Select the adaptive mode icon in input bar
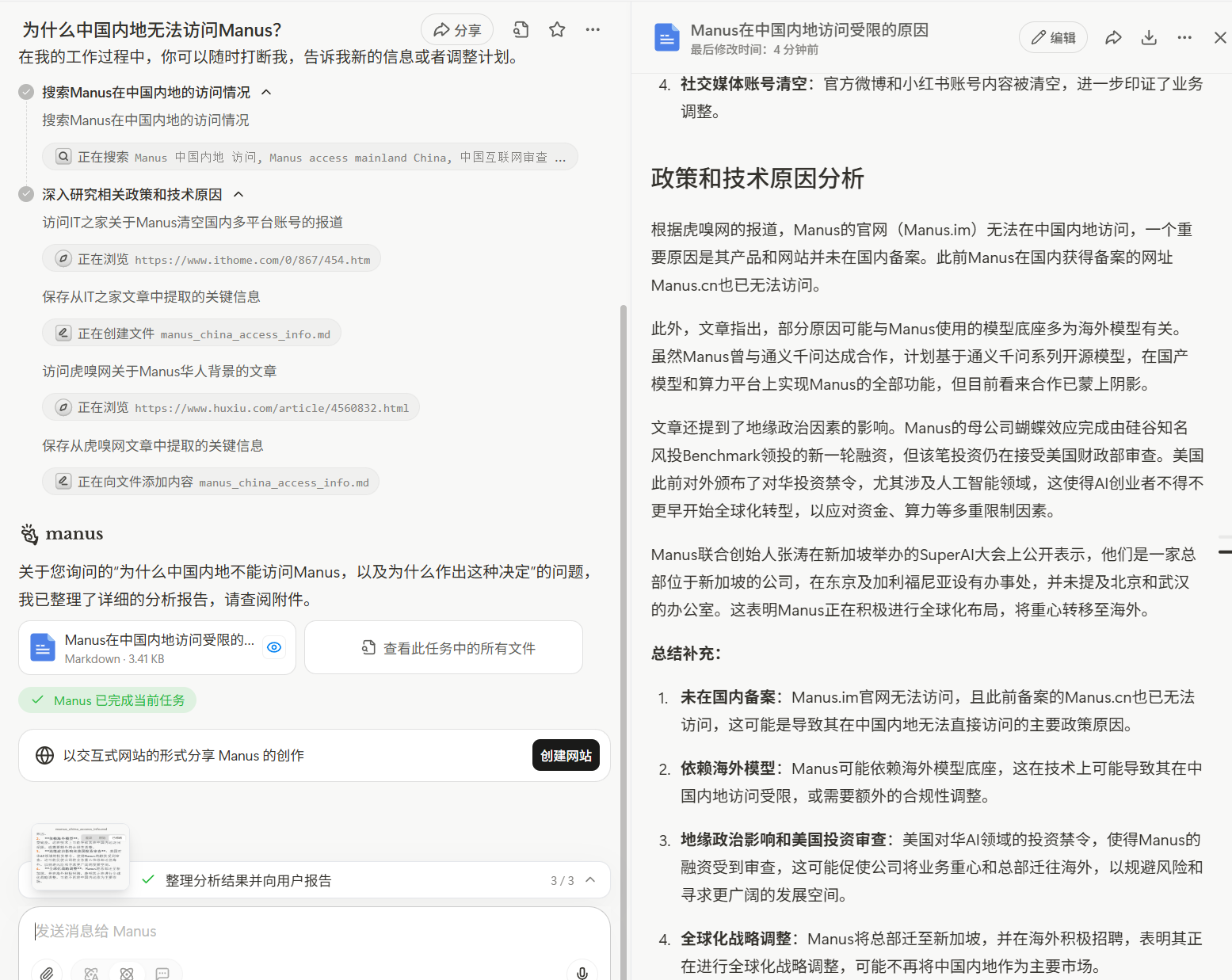The image size is (1232, 980). 92,974
